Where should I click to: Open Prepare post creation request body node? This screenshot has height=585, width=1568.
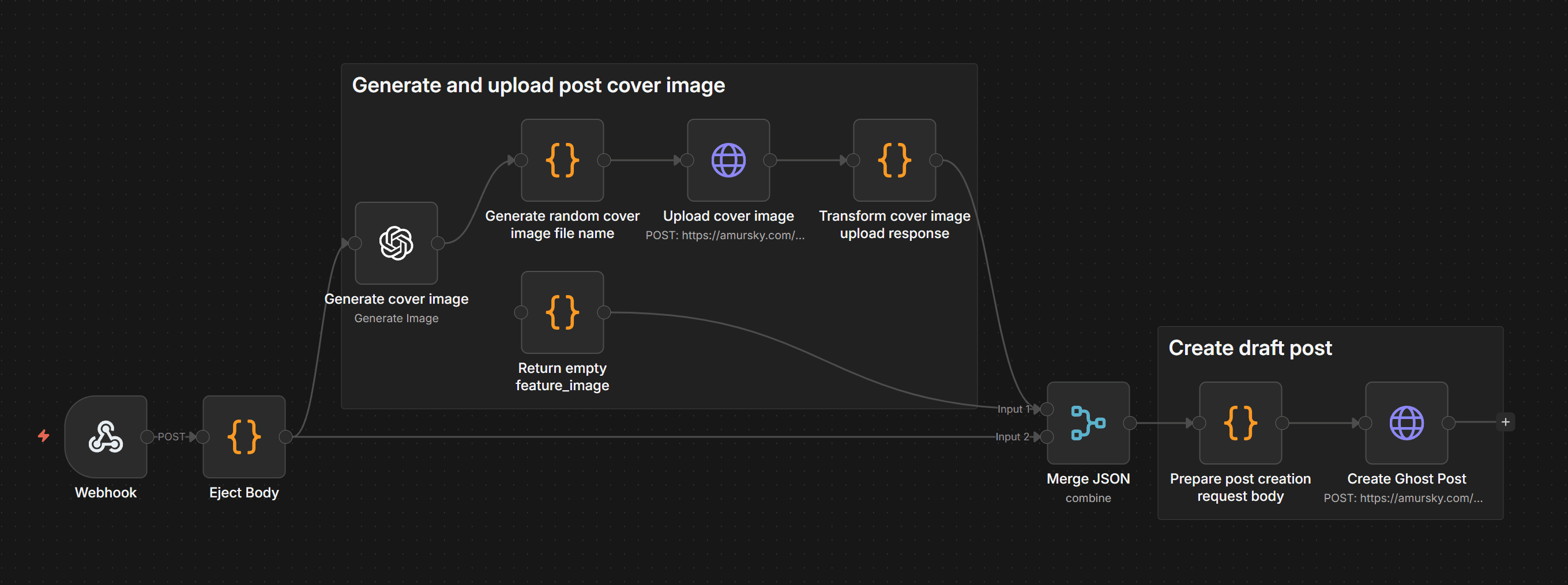[1240, 422]
